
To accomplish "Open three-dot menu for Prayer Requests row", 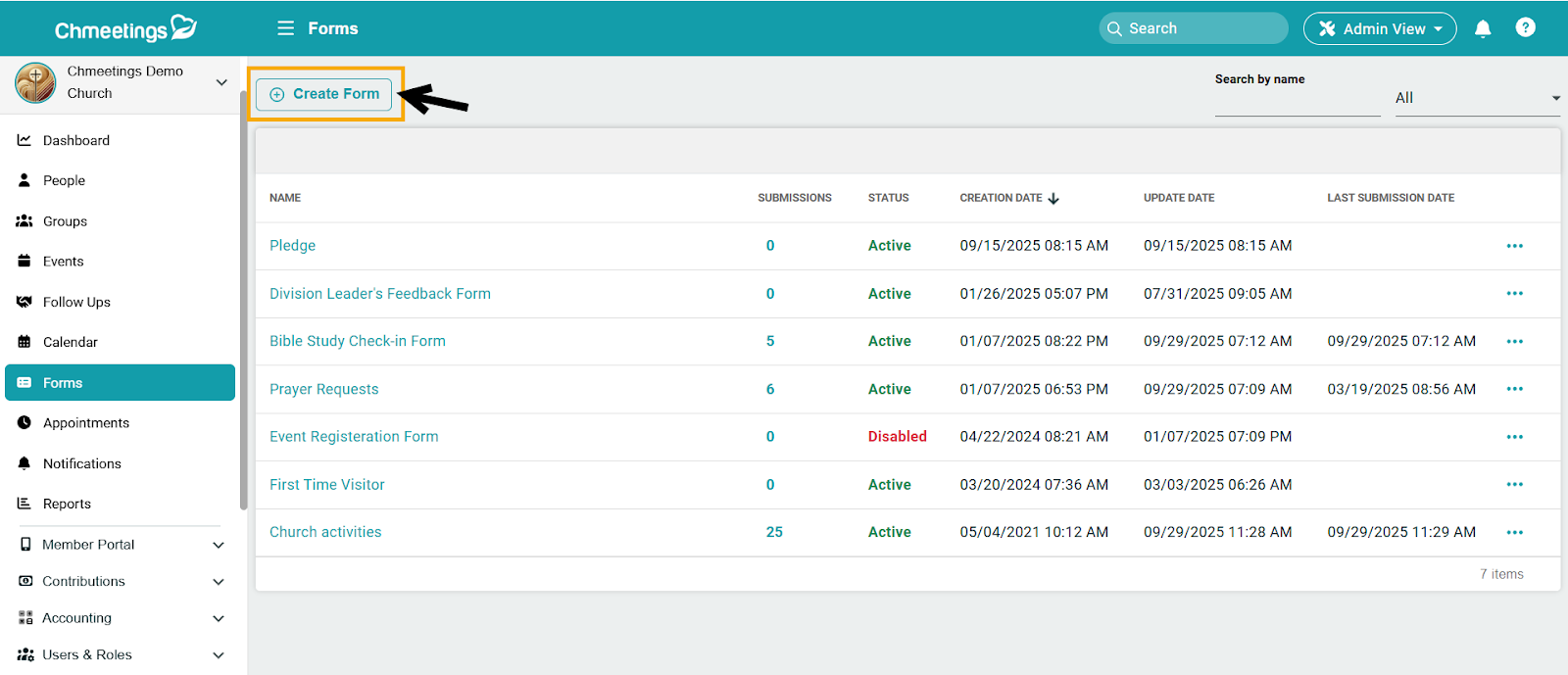I will click(1514, 389).
